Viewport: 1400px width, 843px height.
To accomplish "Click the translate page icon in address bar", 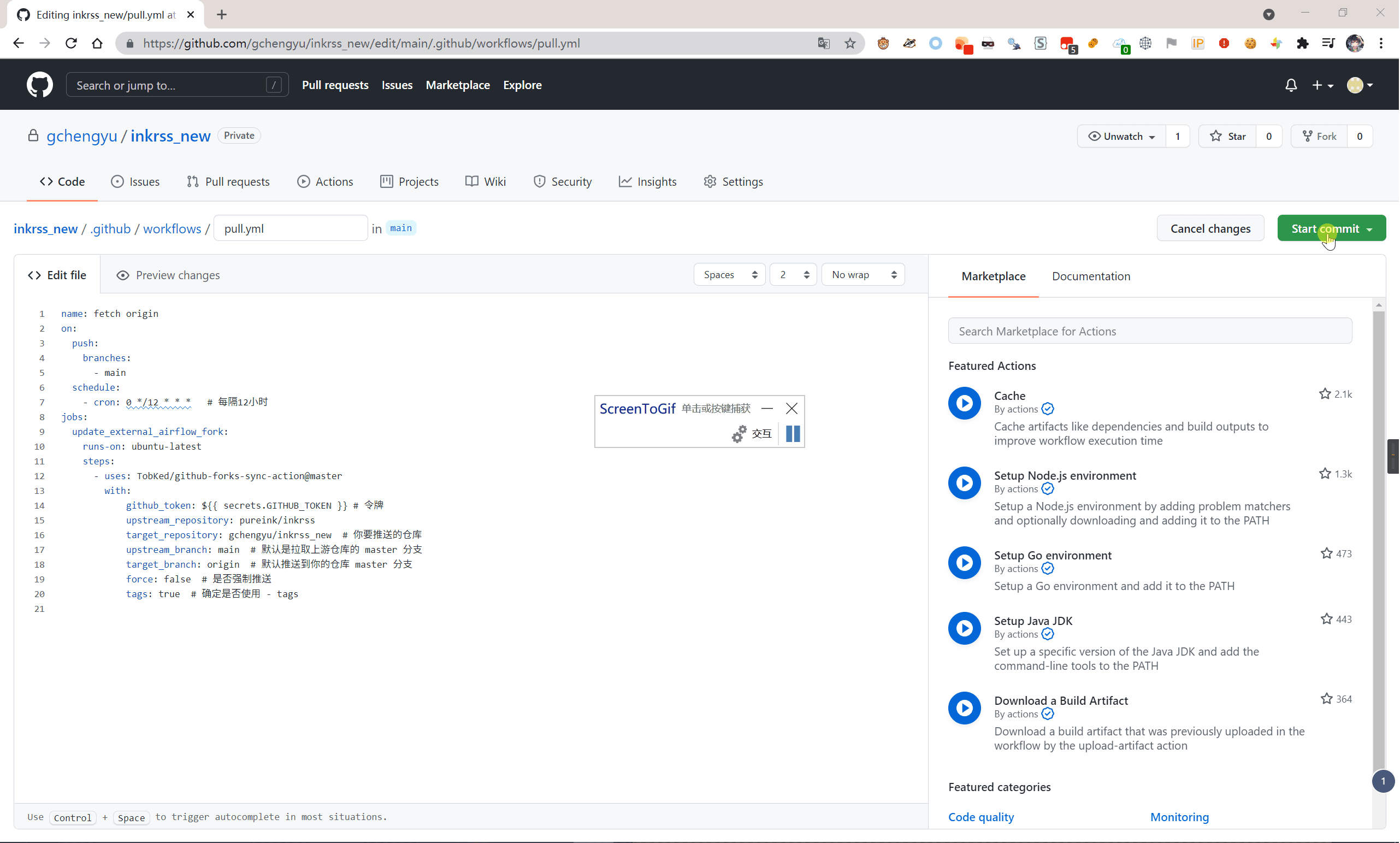I will [x=823, y=43].
